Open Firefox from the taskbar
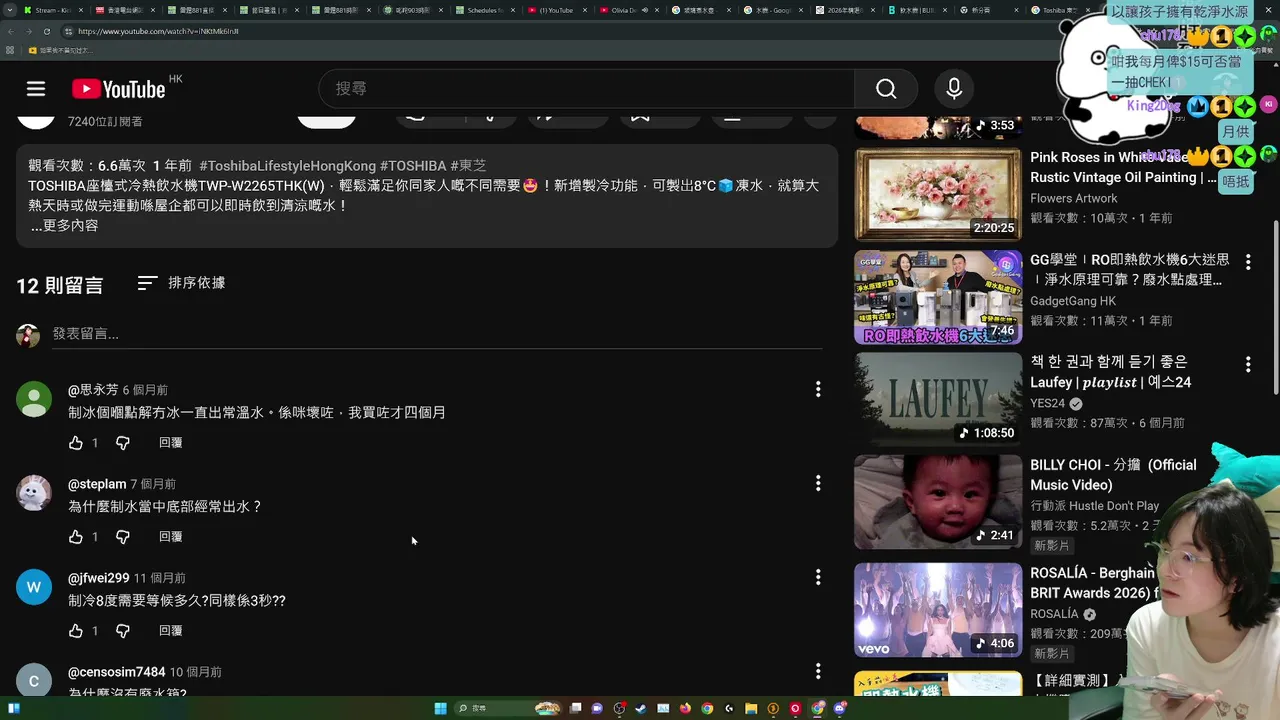This screenshot has height=720, width=1280. coord(685,708)
